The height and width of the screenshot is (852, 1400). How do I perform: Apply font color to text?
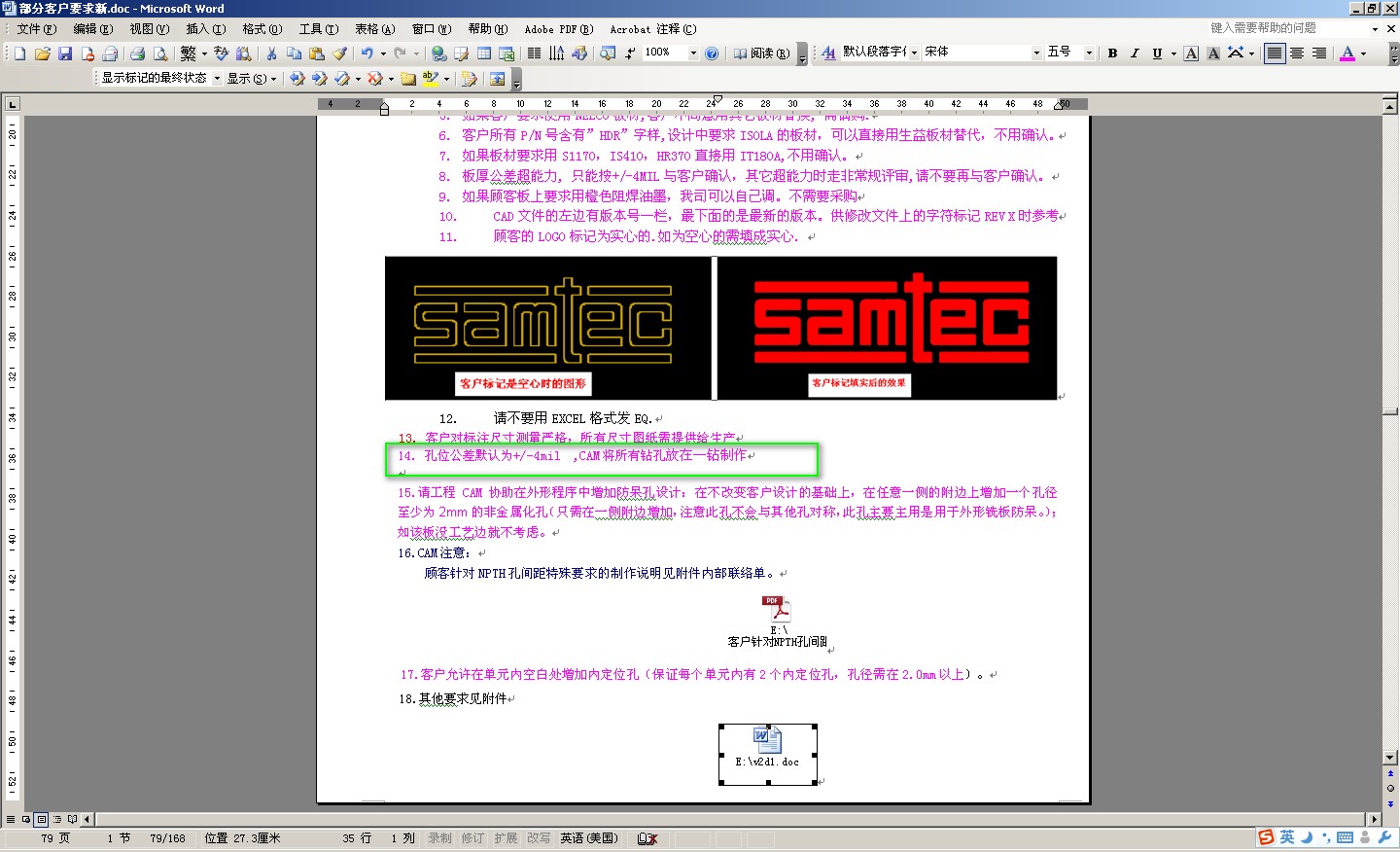[1347, 53]
